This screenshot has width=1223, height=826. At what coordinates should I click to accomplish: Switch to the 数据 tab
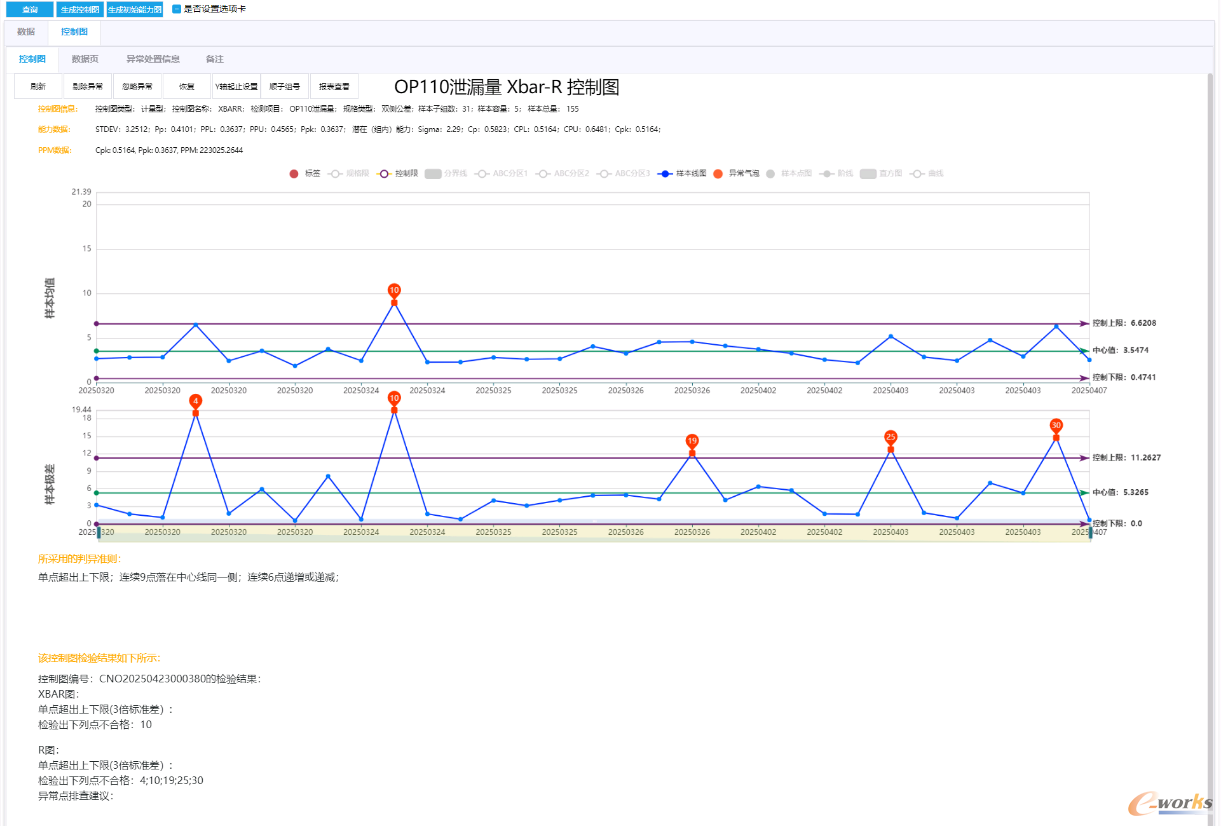(x=26, y=32)
